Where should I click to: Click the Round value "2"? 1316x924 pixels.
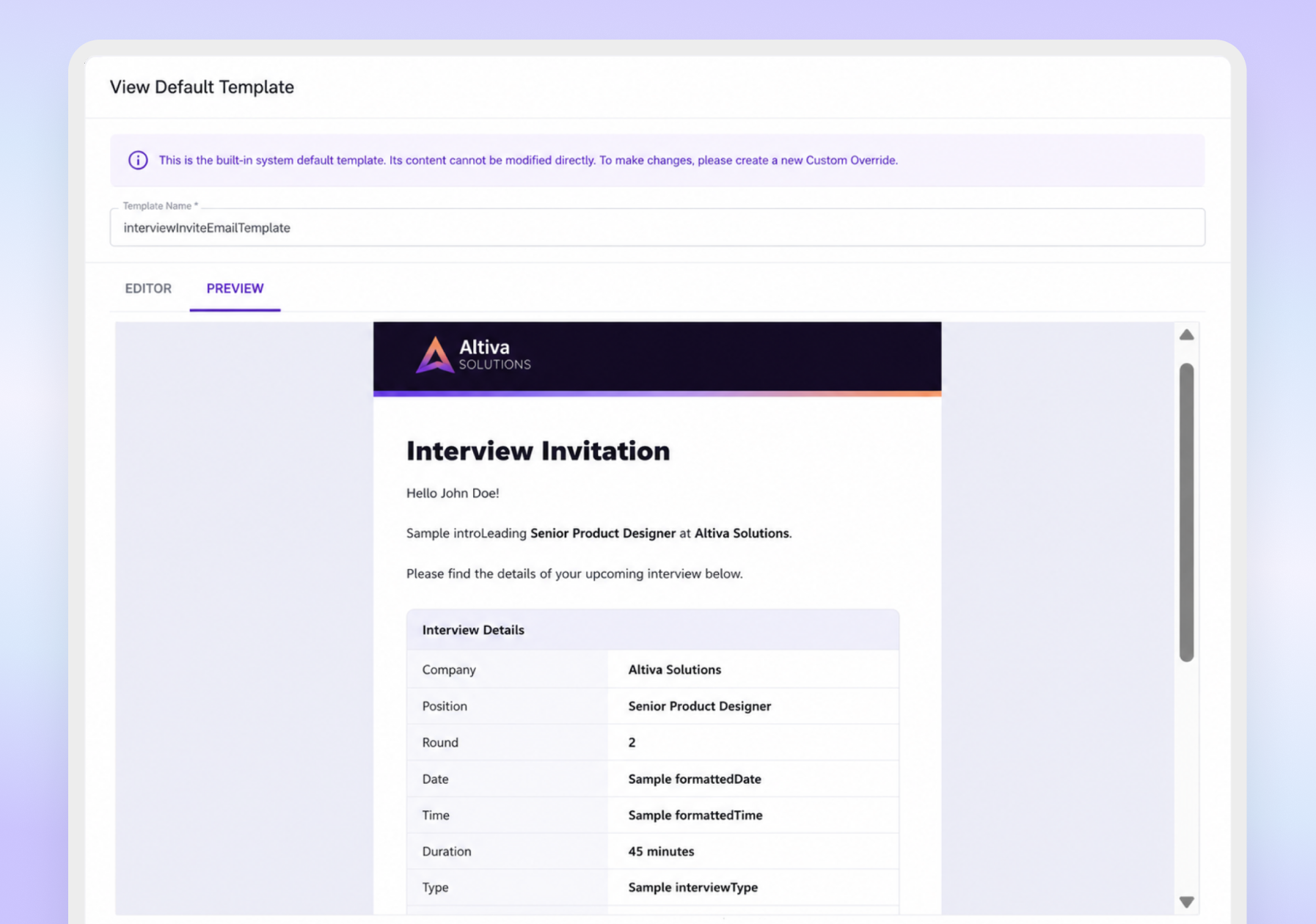632,742
